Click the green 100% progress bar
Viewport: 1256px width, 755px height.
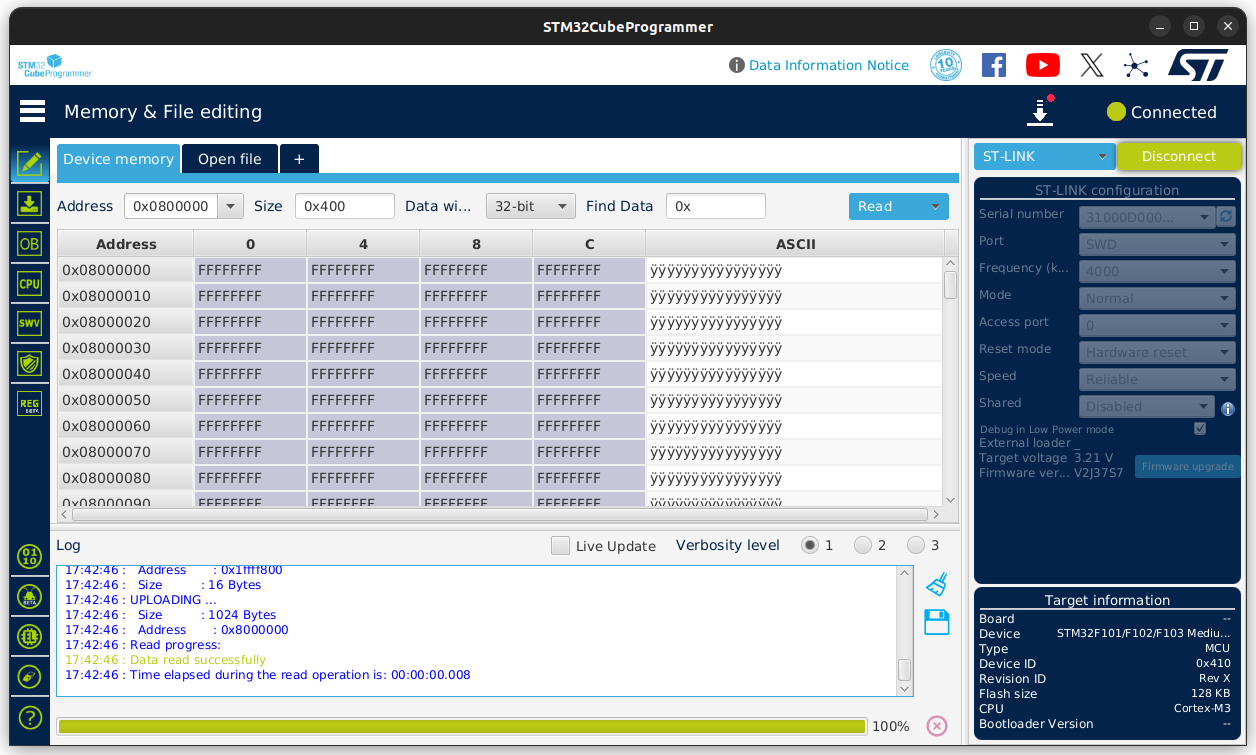tap(462, 726)
